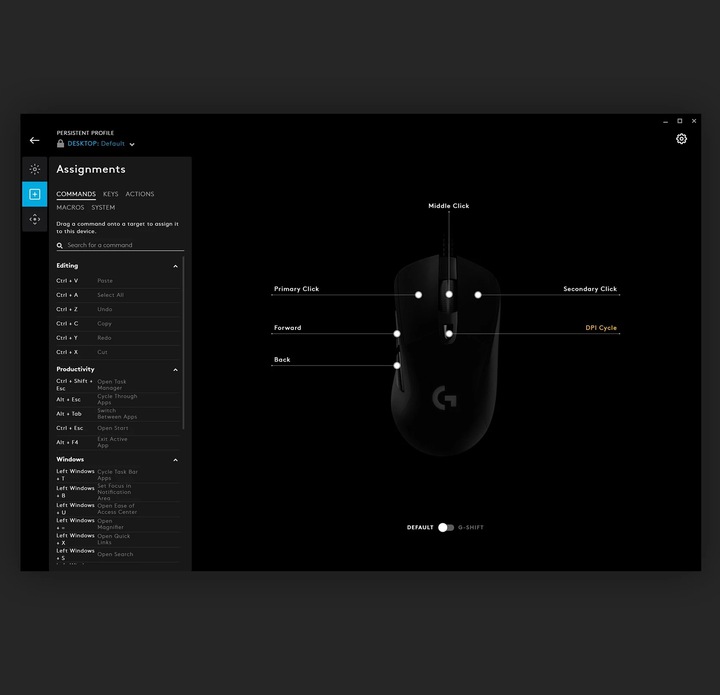The image size is (720, 695).
Task: Switch to the COMMANDS tab
Action: pos(76,194)
